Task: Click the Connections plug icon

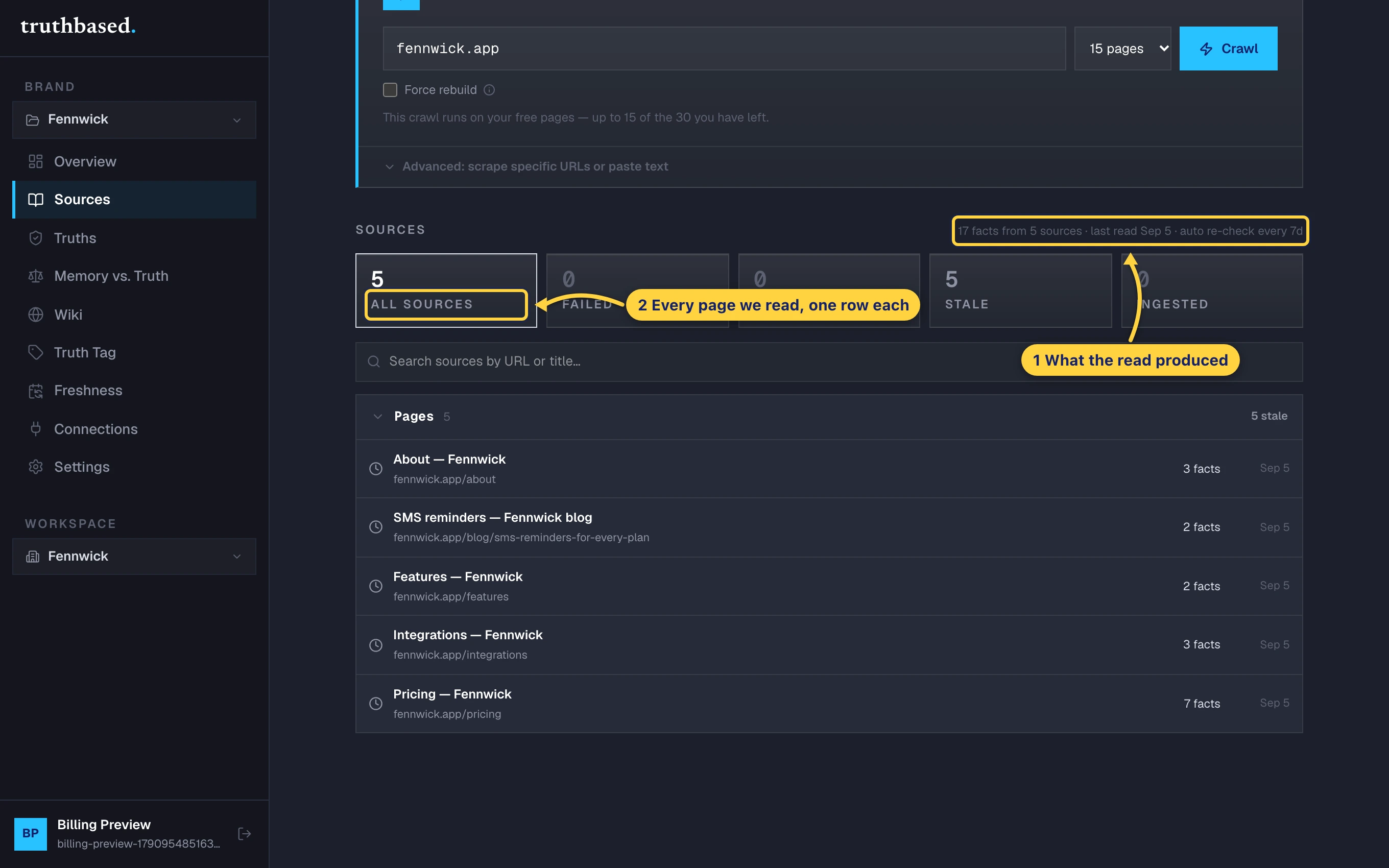Action: click(x=36, y=429)
